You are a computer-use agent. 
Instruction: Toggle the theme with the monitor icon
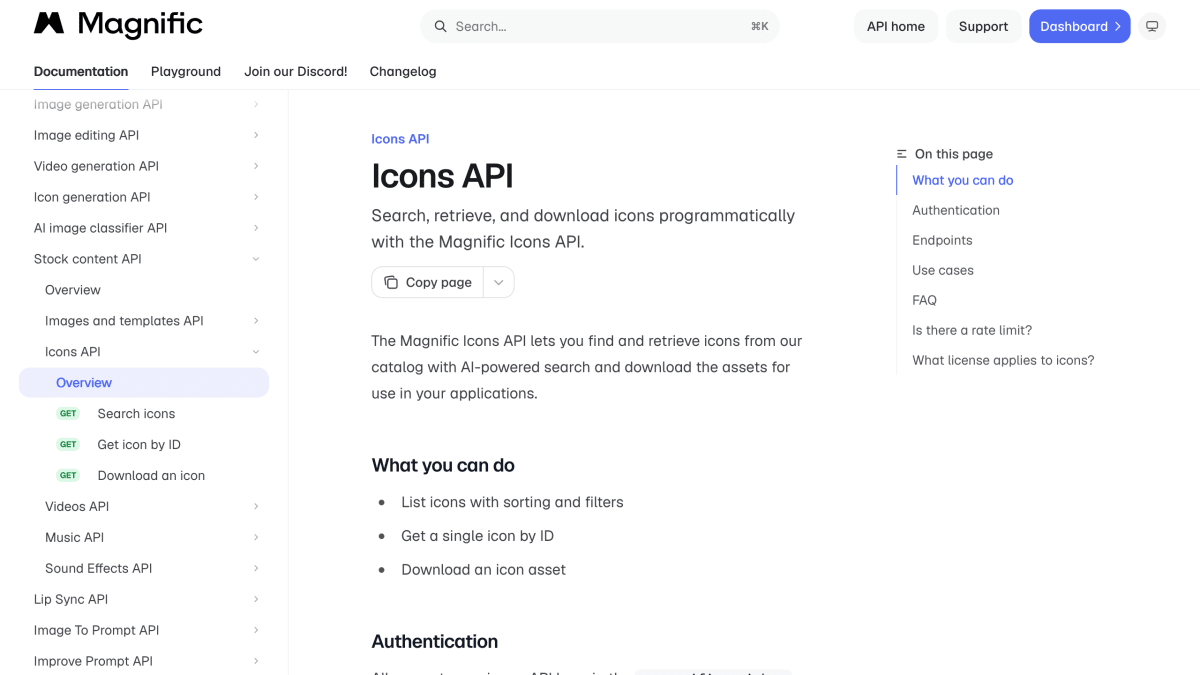pyautogui.click(x=1152, y=26)
